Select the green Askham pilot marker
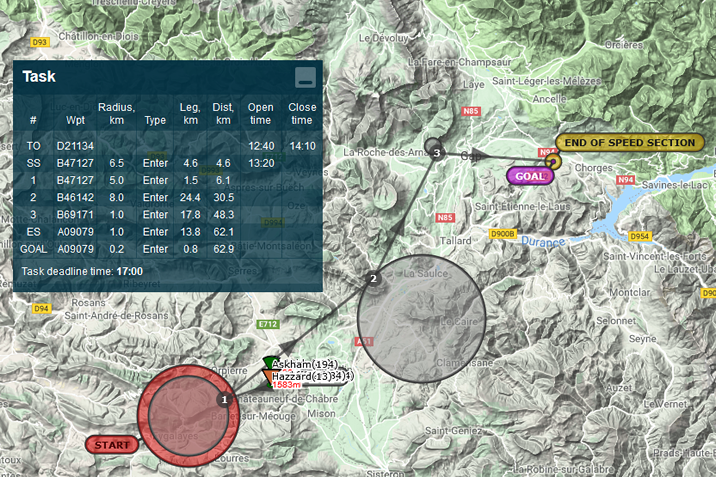 [x=270, y=363]
